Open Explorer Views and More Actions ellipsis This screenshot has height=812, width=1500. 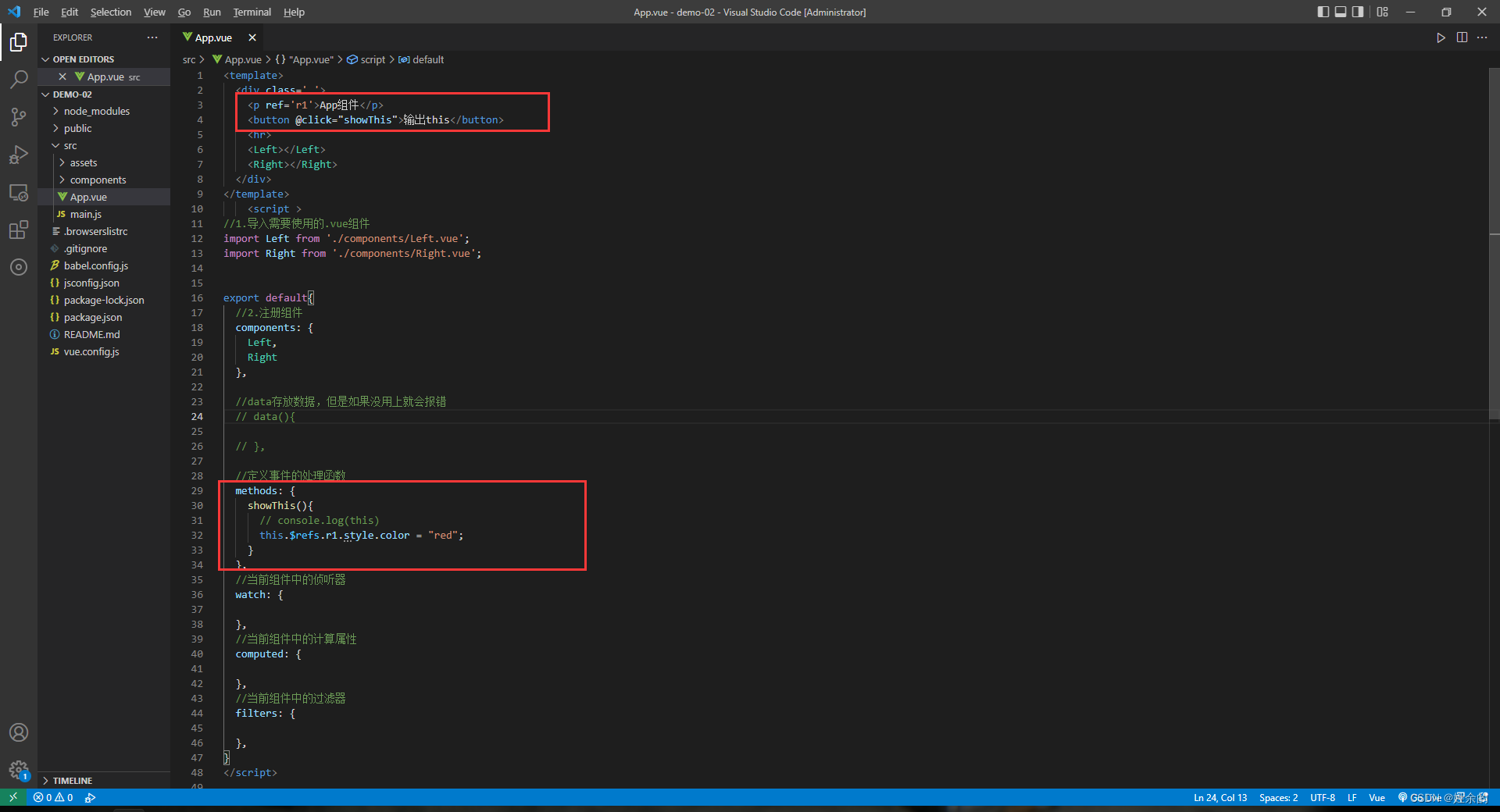point(152,37)
